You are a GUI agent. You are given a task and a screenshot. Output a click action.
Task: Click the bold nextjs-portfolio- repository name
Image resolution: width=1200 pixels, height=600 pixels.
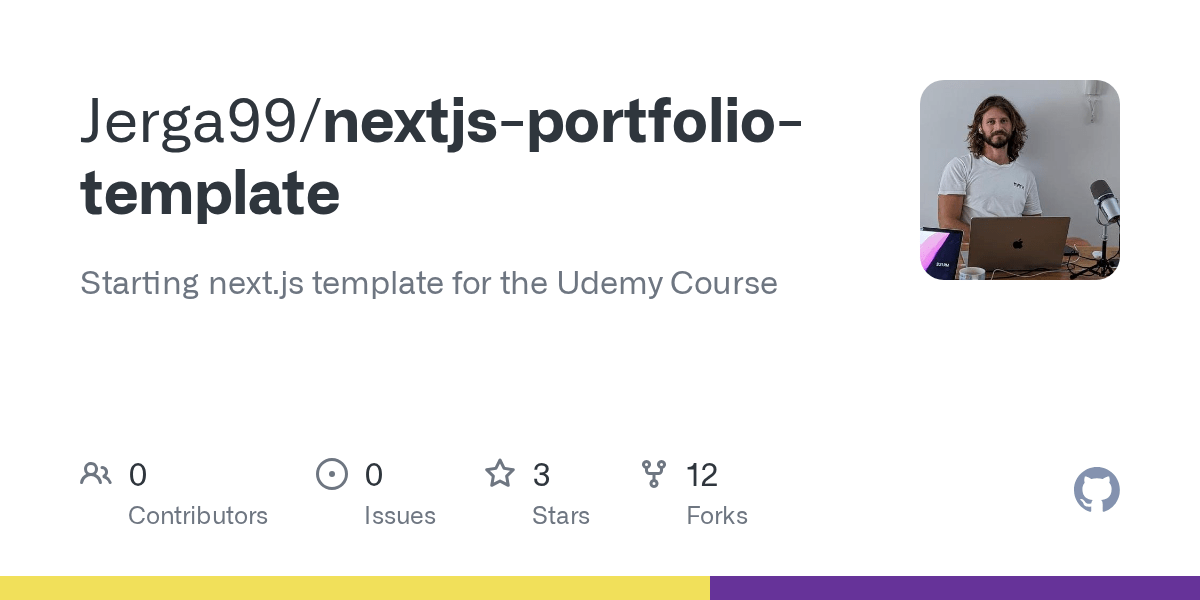(x=563, y=122)
